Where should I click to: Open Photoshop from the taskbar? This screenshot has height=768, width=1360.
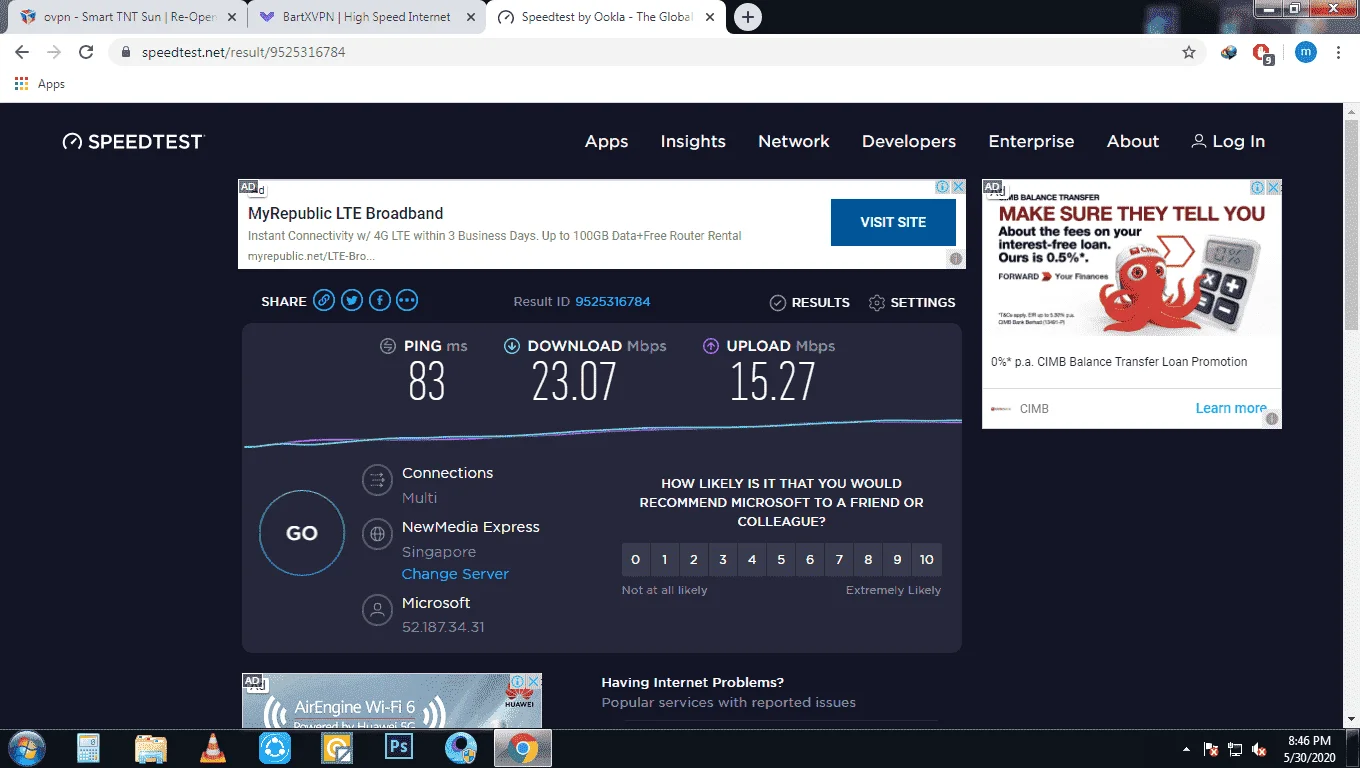tap(399, 748)
